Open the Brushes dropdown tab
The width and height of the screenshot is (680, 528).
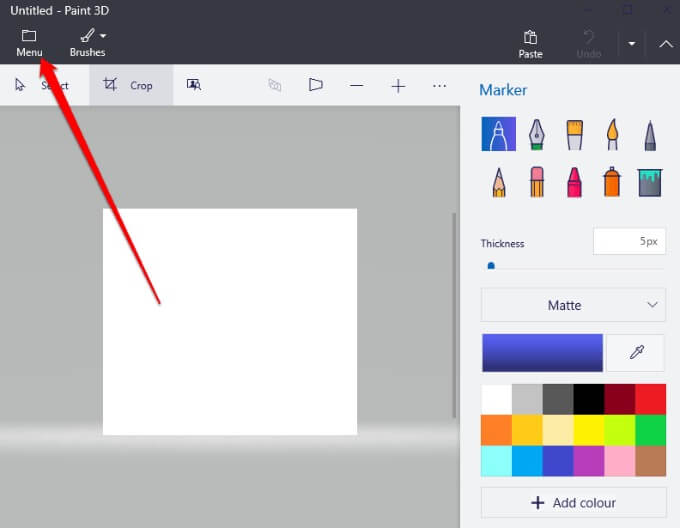(88, 43)
